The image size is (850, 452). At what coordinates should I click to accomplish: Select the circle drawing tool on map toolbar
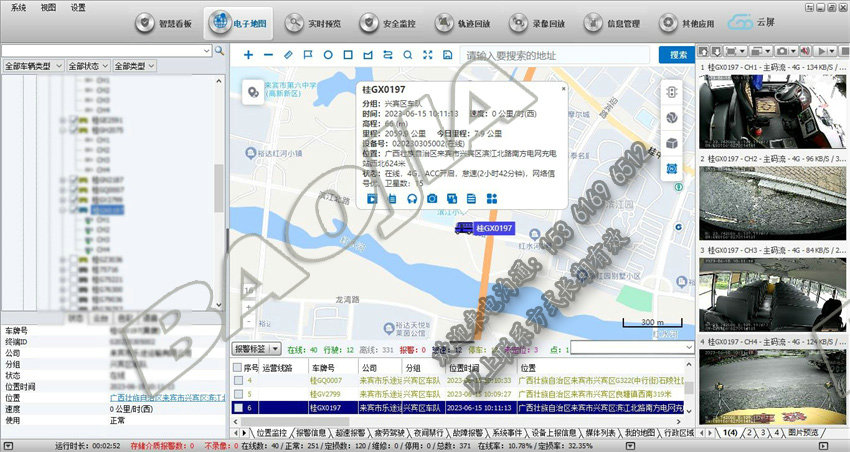pos(328,55)
